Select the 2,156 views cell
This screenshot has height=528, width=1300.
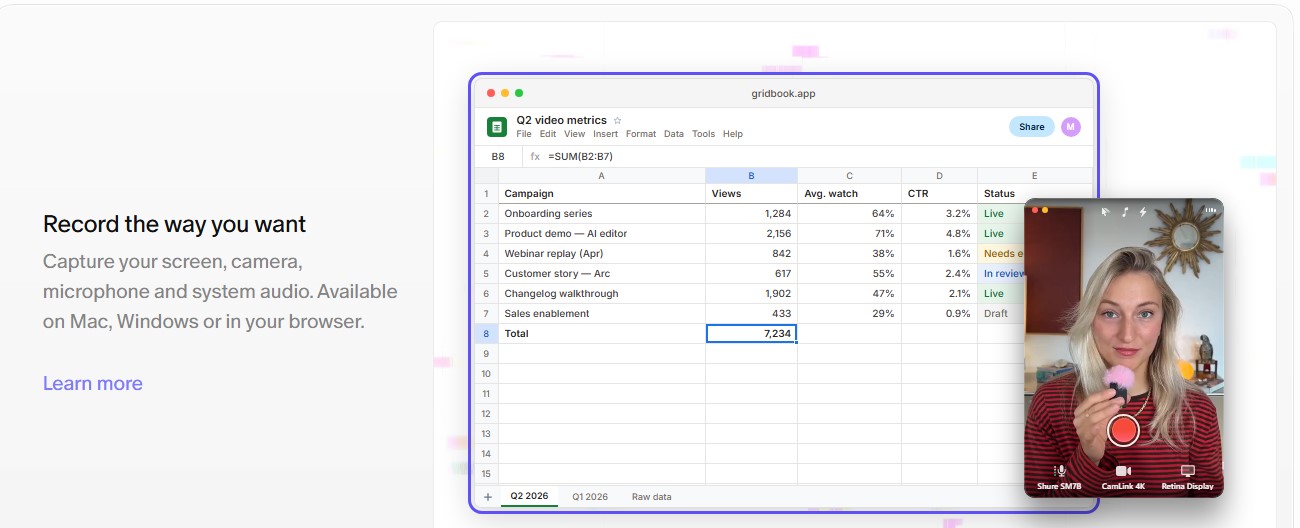pos(751,234)
